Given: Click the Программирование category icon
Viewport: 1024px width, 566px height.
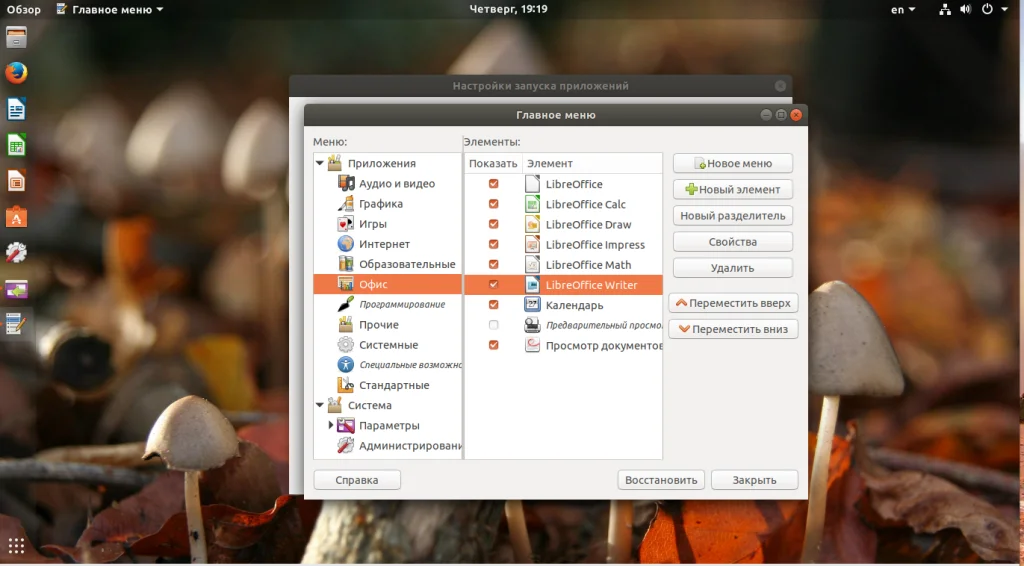Looking at the screenshot, I should 345,304.
